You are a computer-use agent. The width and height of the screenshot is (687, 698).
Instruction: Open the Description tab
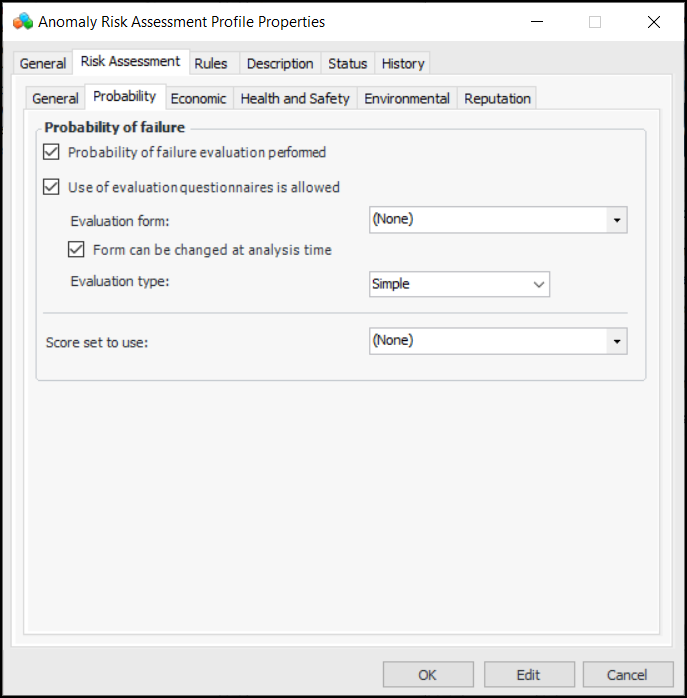(x=280, y=63)
